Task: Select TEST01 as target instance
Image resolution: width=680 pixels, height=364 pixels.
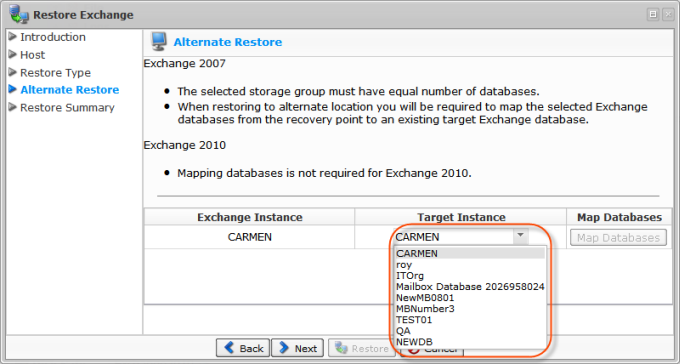Action: click(470, 320)
